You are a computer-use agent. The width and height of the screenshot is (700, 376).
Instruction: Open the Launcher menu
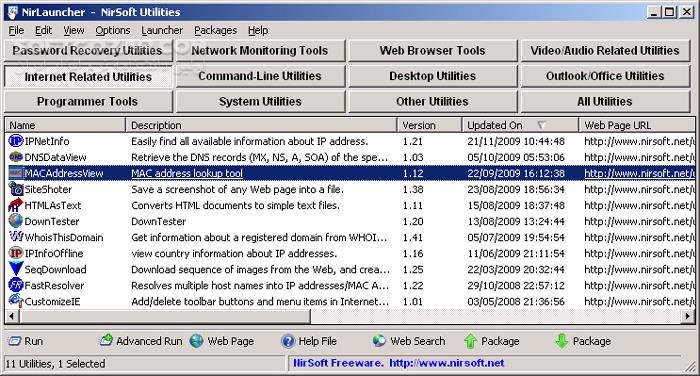[x=162, y=30]
